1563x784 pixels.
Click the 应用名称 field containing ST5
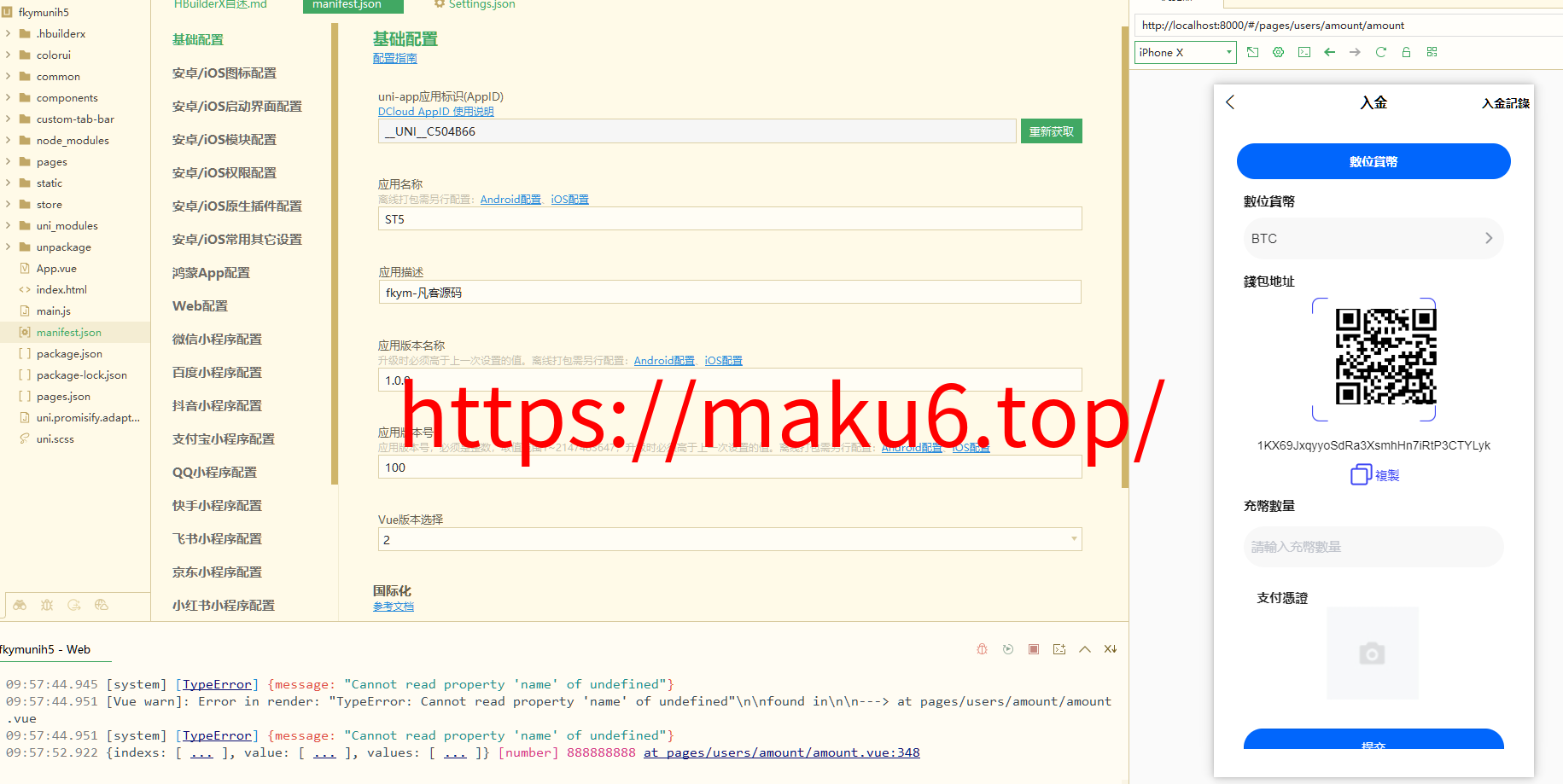point(730,219)
